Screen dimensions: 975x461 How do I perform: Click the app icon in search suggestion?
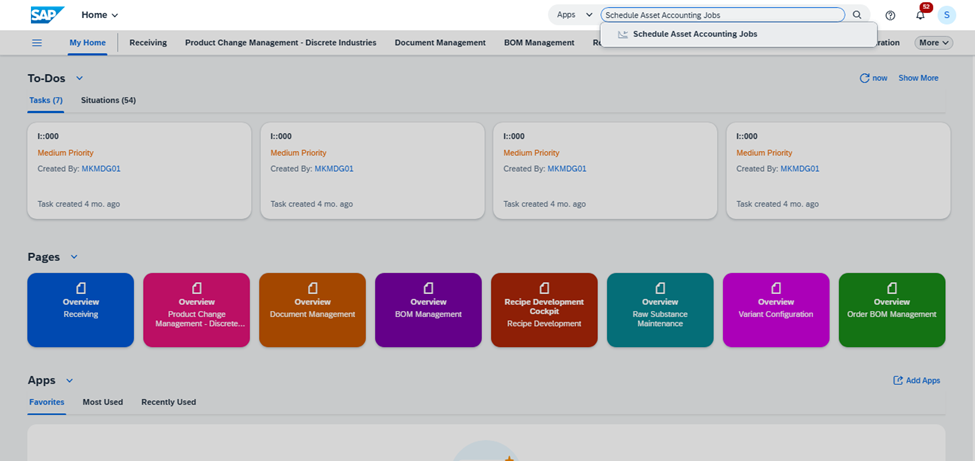622,34
